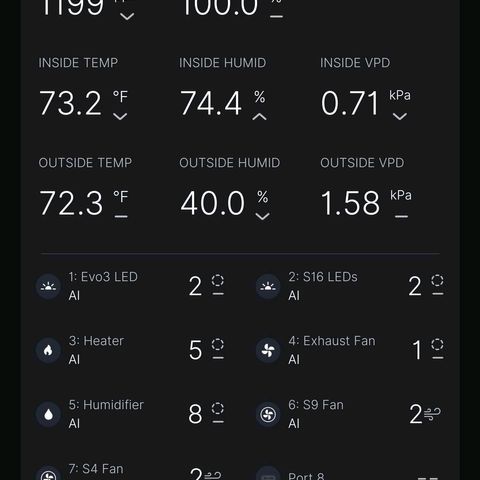This screenshot has width=480, height=480.
Task: Open the 2: S16 LEDs port settings
Action: [x=350, y=286]
